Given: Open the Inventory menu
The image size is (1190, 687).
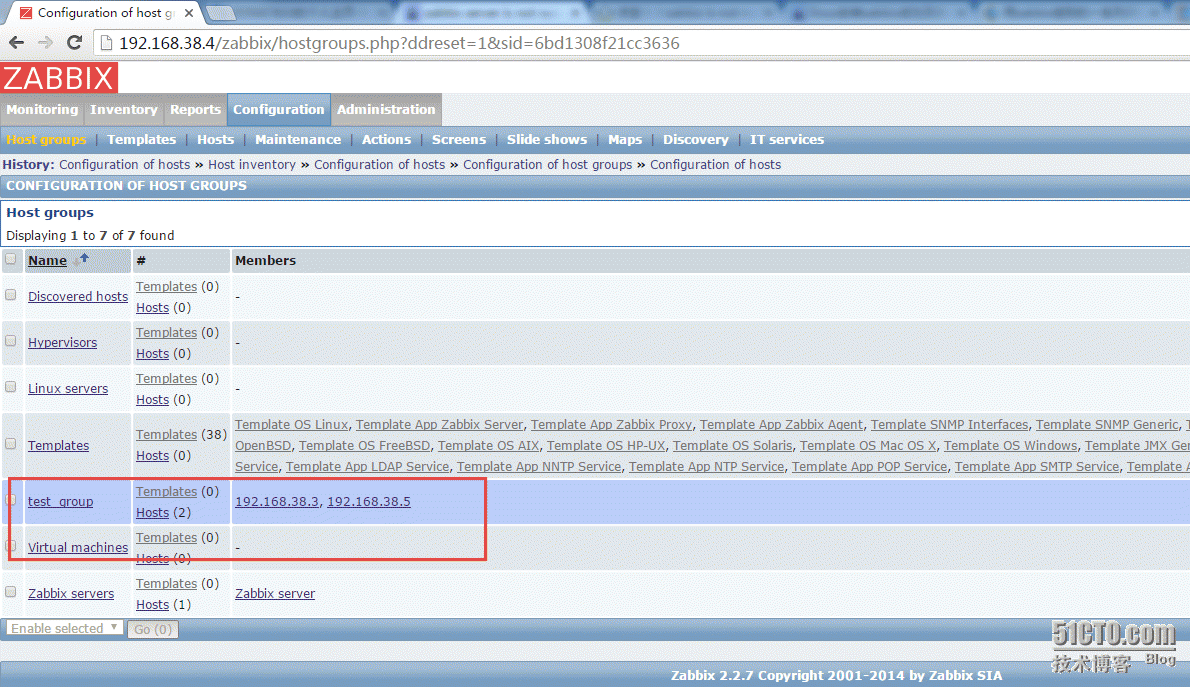Looking at the screenshot, I should (x=124, y=109).
